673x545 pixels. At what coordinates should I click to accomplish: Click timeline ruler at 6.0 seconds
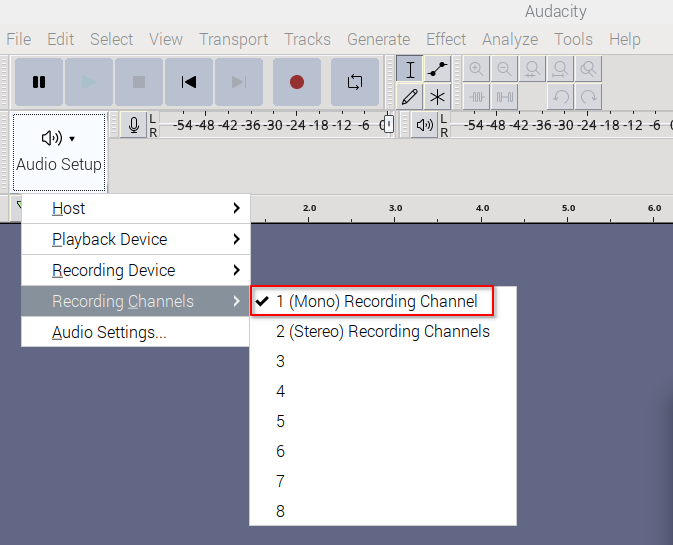coord(654,209)
